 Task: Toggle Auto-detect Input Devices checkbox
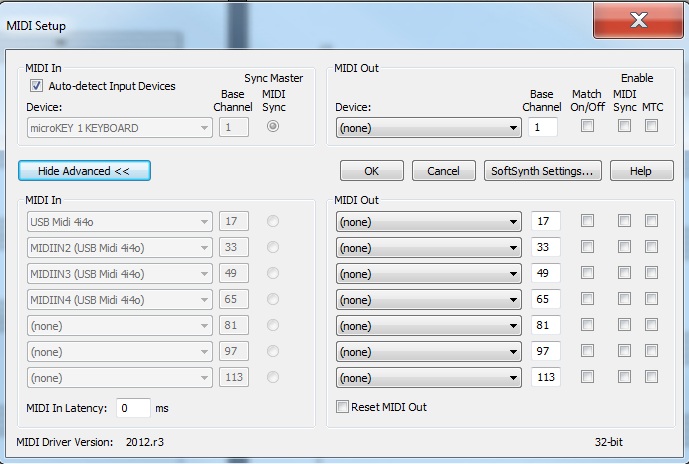[x=37, y=87]
